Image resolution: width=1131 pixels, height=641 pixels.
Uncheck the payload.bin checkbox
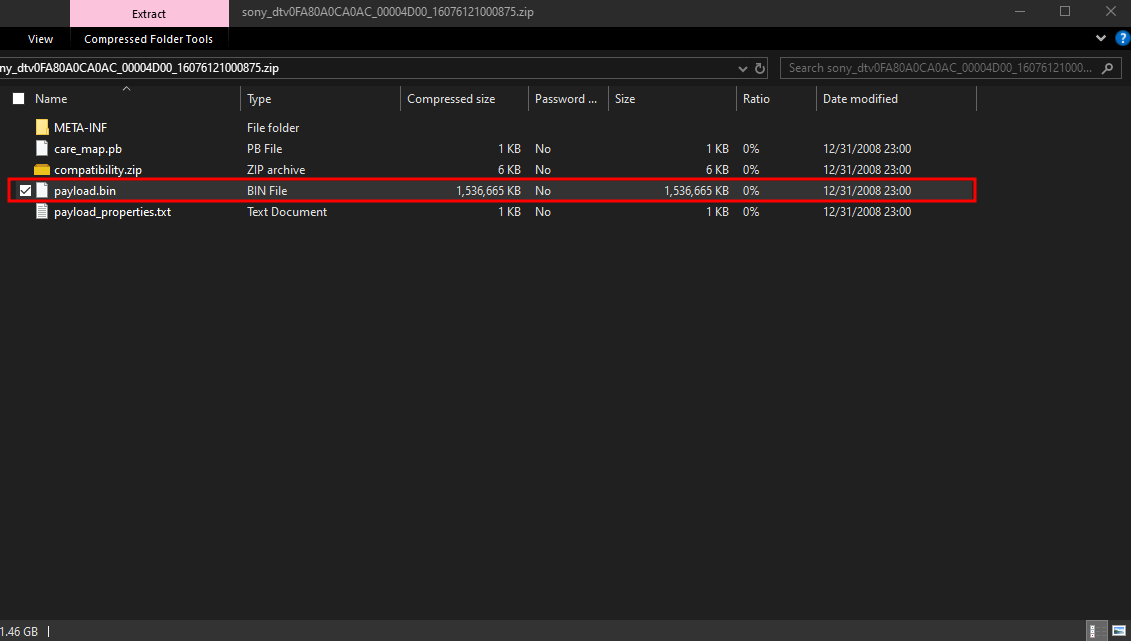pos(25,190)
